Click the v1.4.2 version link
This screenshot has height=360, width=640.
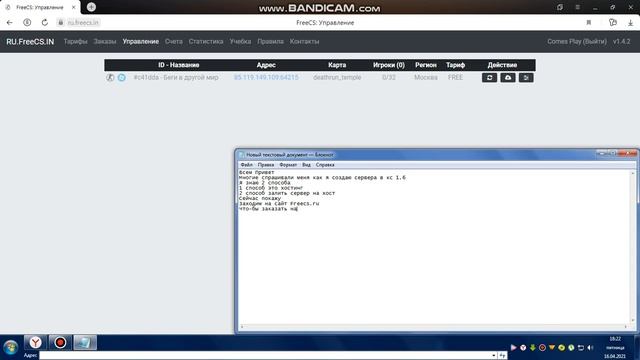point(622,41)
